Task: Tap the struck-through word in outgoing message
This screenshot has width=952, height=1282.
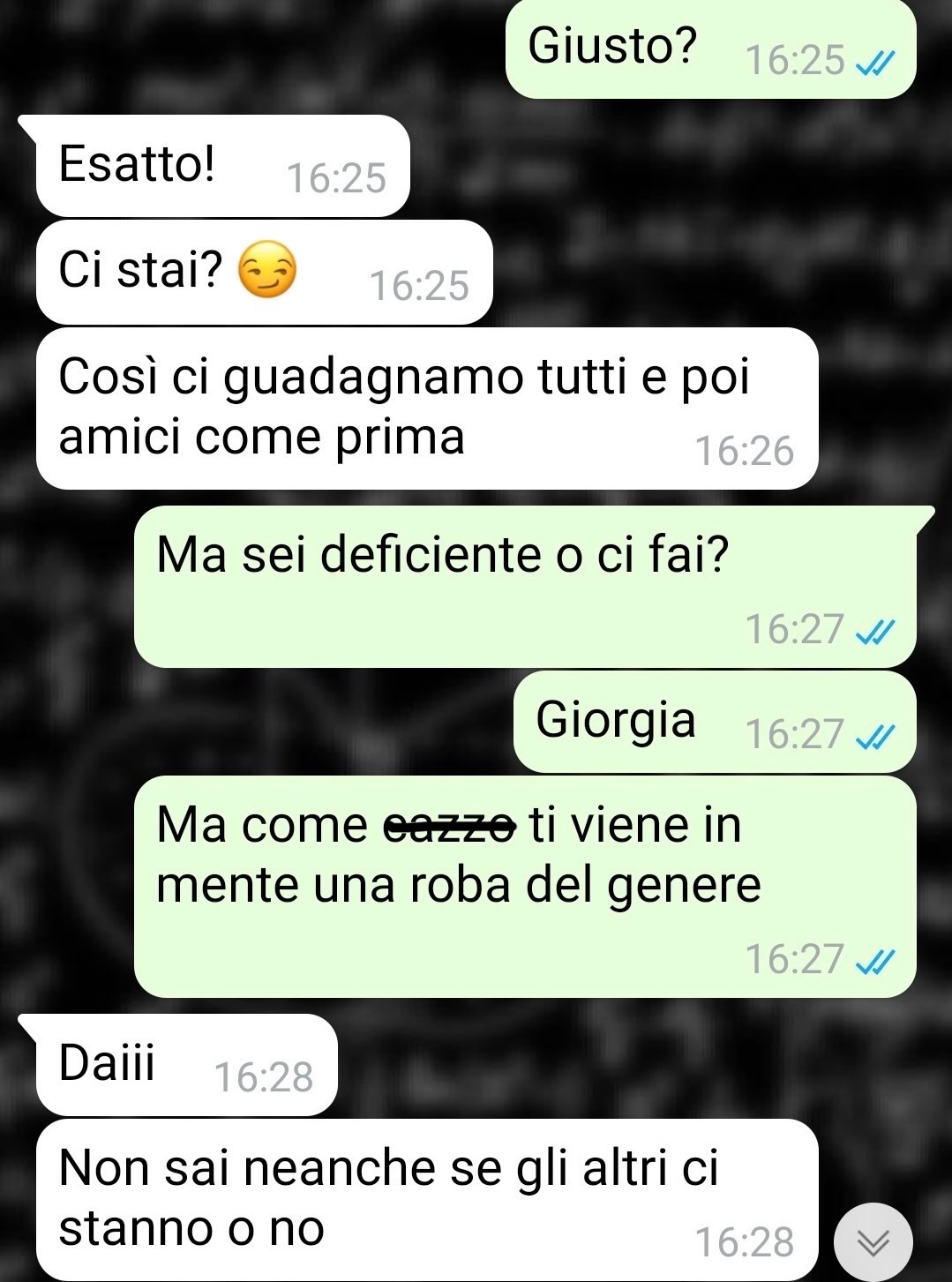Action: pos(450,827)
